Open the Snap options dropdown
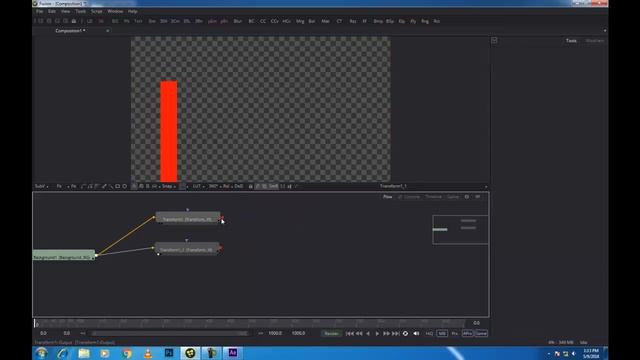The height and width of the screenshot is (360, 640). click(169, 186)
